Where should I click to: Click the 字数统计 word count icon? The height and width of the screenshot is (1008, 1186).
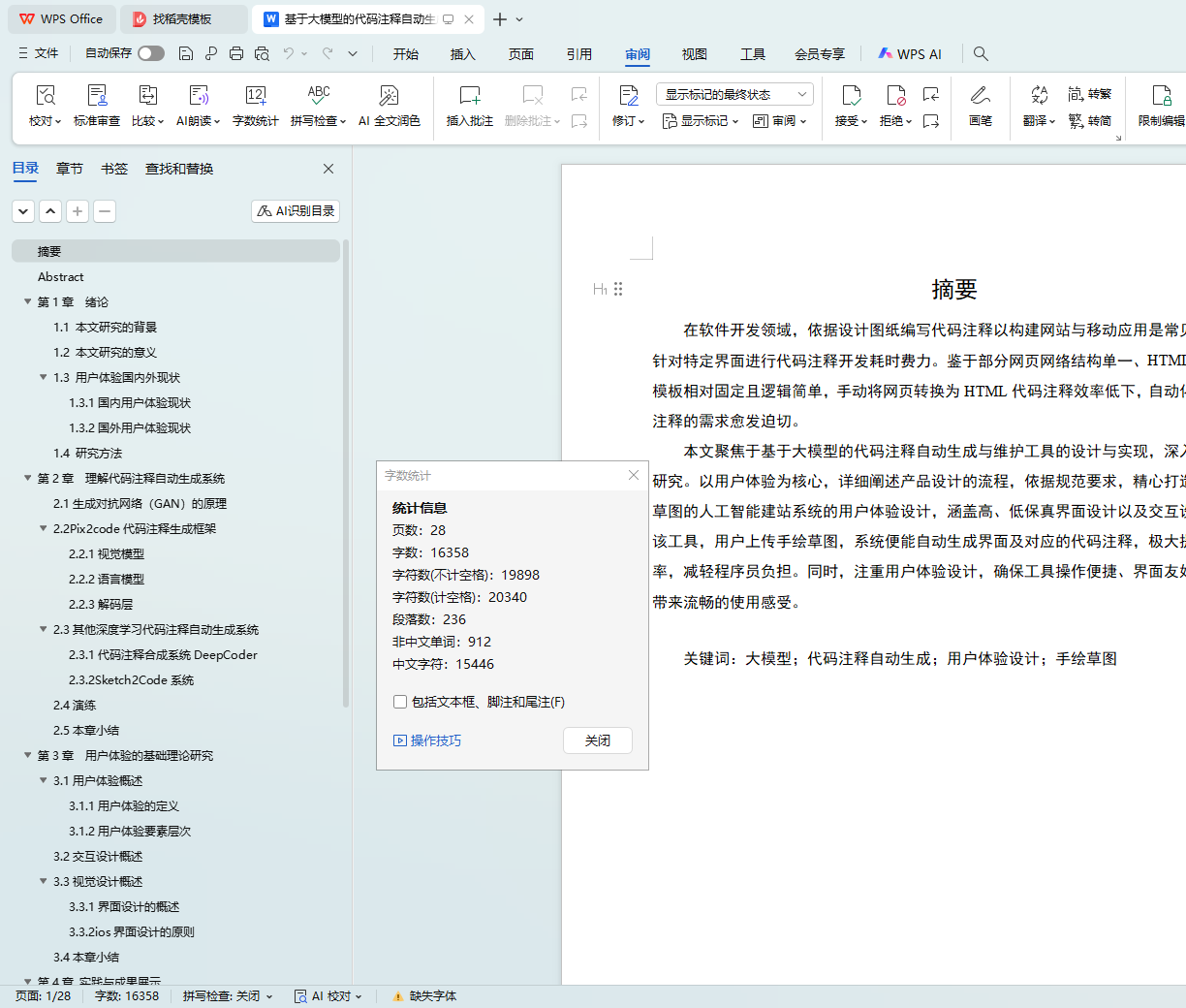tap(256, 96)
